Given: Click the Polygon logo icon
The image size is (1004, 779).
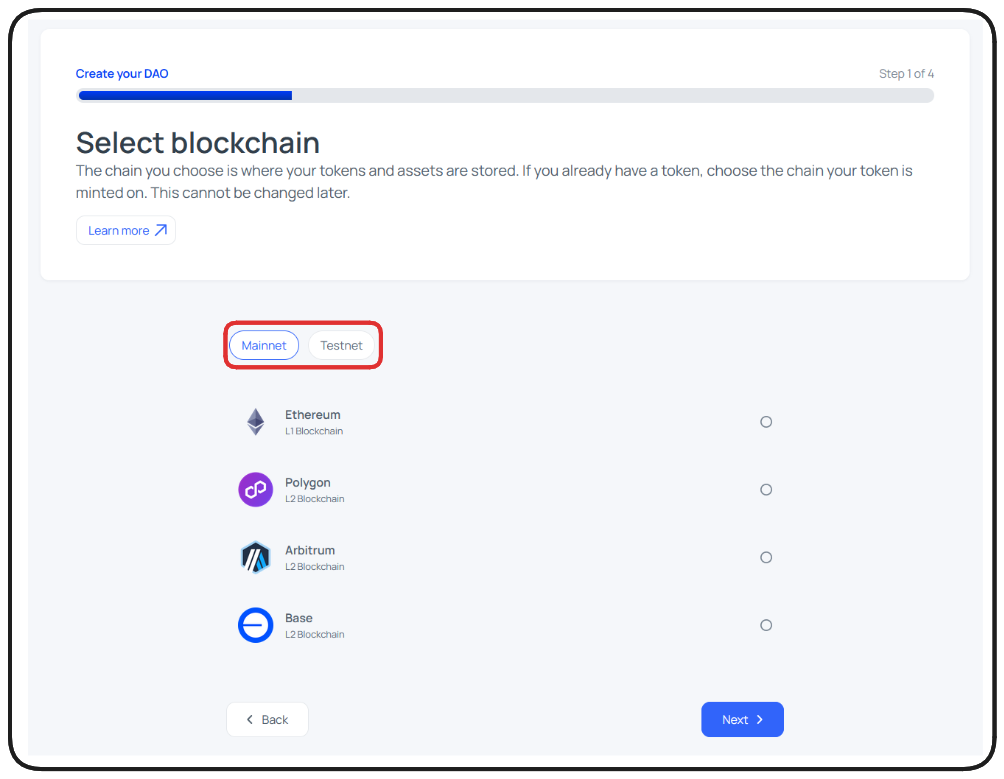Looking at the screenshot, I should click(256, 490).
